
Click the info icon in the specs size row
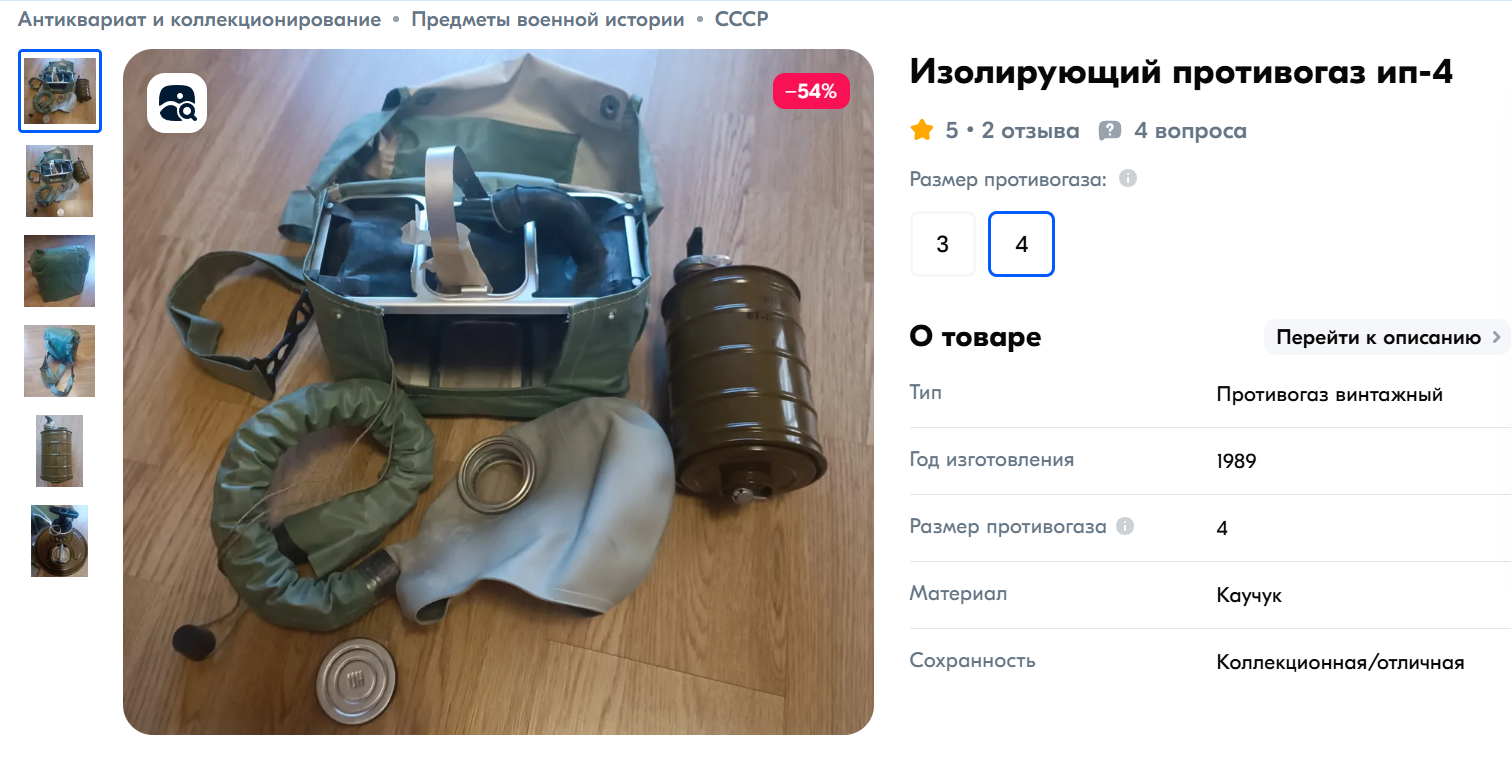pos(1125,526)
